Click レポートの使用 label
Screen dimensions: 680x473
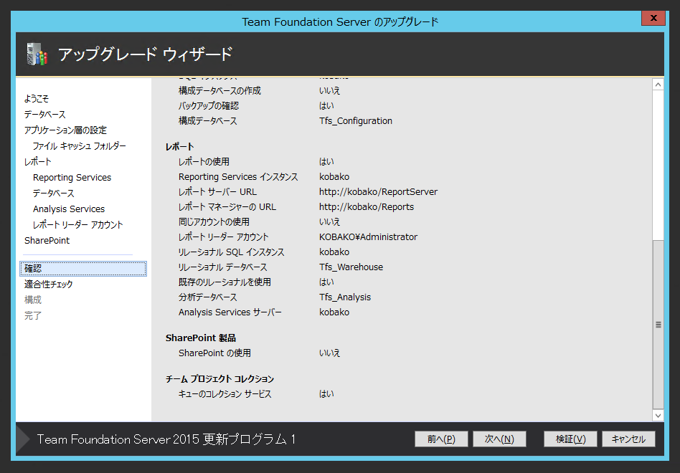pos(204,162)
